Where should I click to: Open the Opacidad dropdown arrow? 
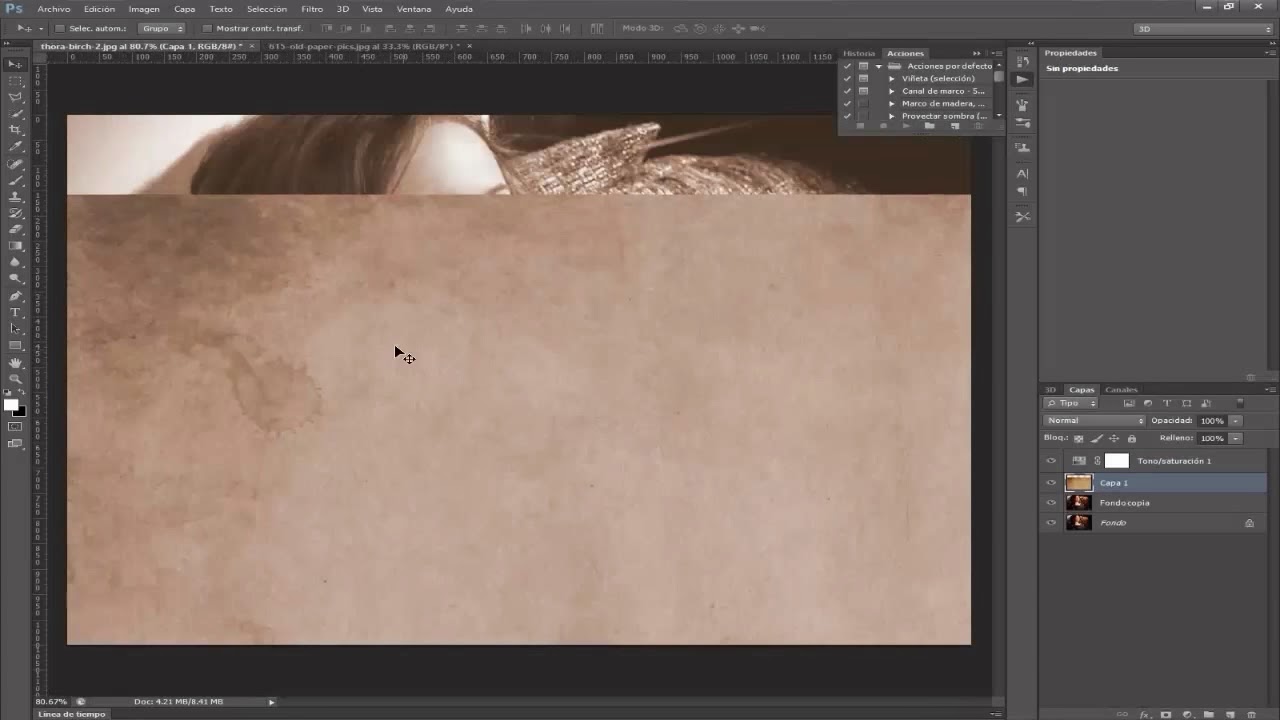(x=1236, y=421)
